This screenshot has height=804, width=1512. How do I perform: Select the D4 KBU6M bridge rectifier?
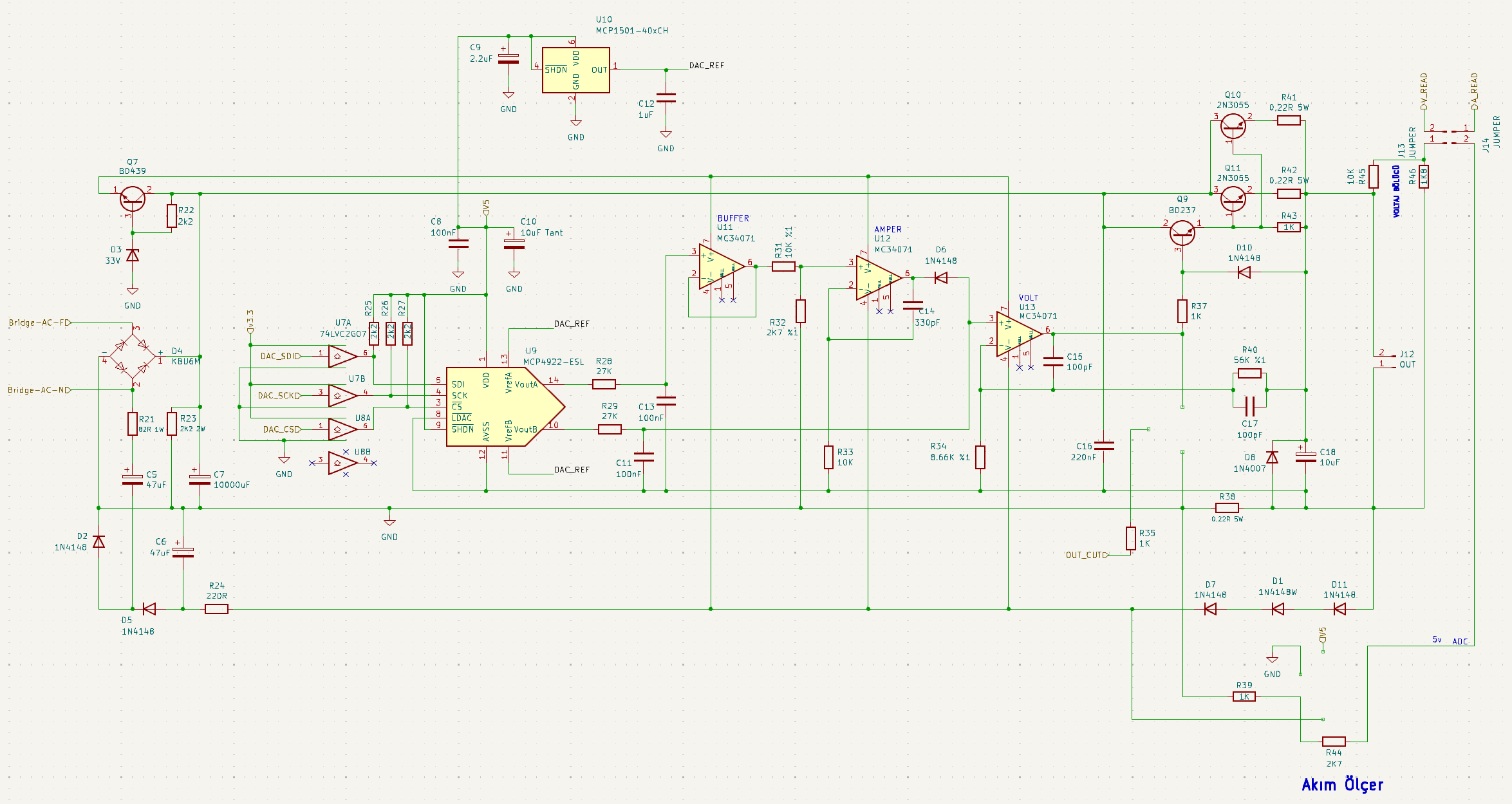(x=132, y=356)
